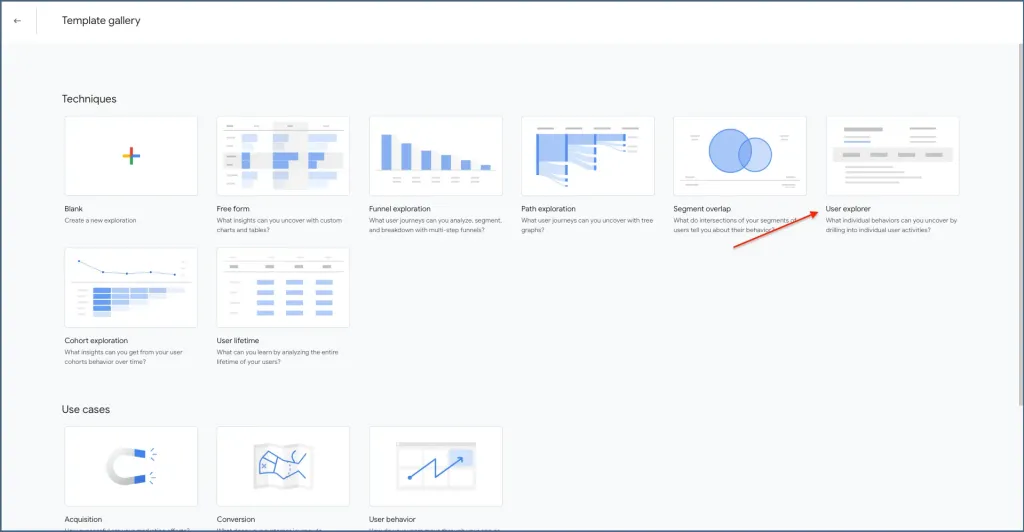
Task: Click the Blank template title
Action: coord(73,209)
